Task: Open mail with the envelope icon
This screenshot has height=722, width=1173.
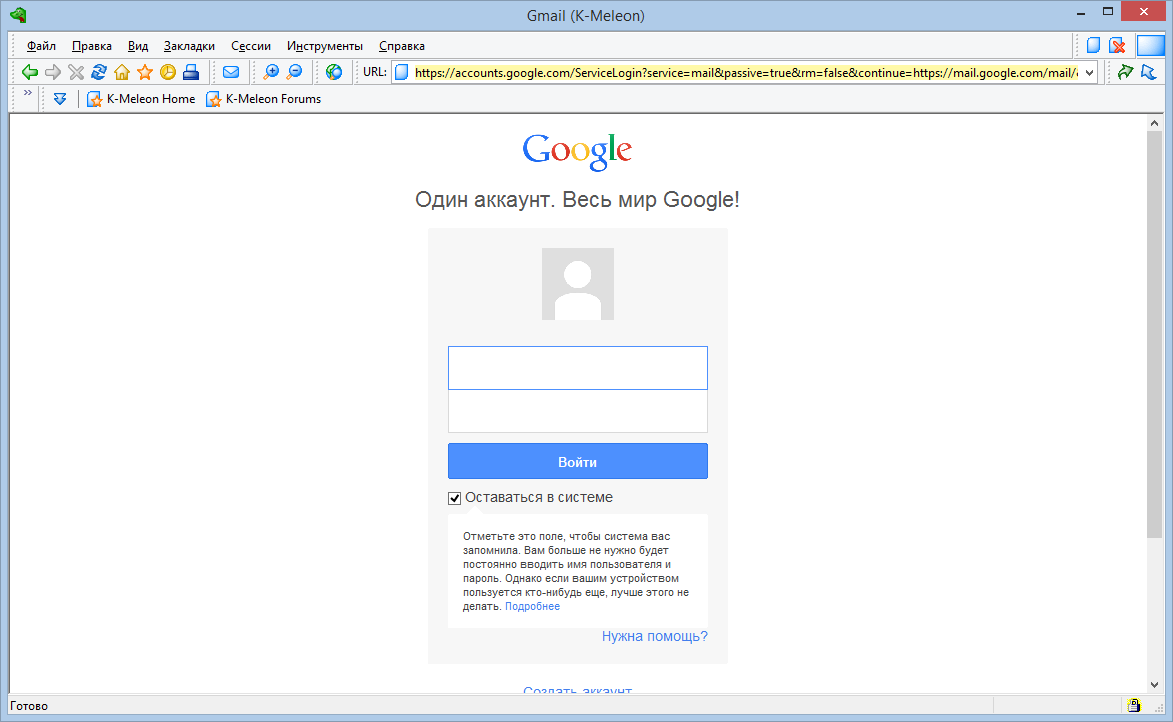Action: tap(231, 72)
